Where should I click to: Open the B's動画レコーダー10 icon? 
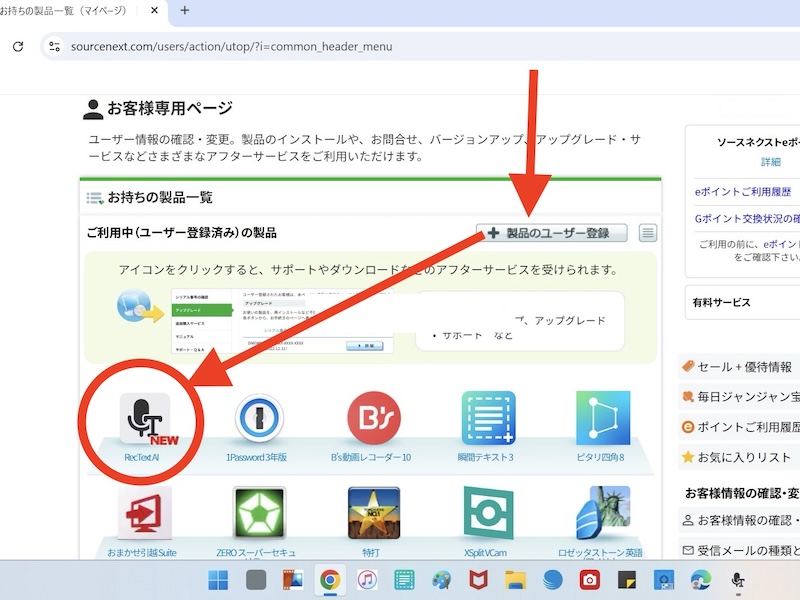372,418
